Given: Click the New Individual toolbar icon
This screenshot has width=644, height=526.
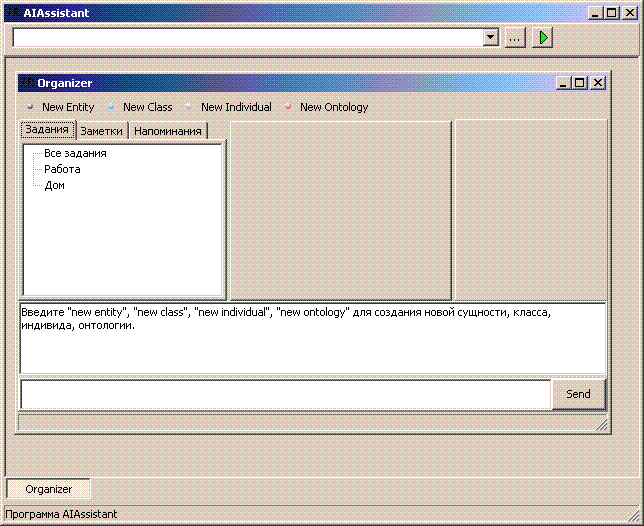Looking at the screenshot, I should tap(189, 107).
